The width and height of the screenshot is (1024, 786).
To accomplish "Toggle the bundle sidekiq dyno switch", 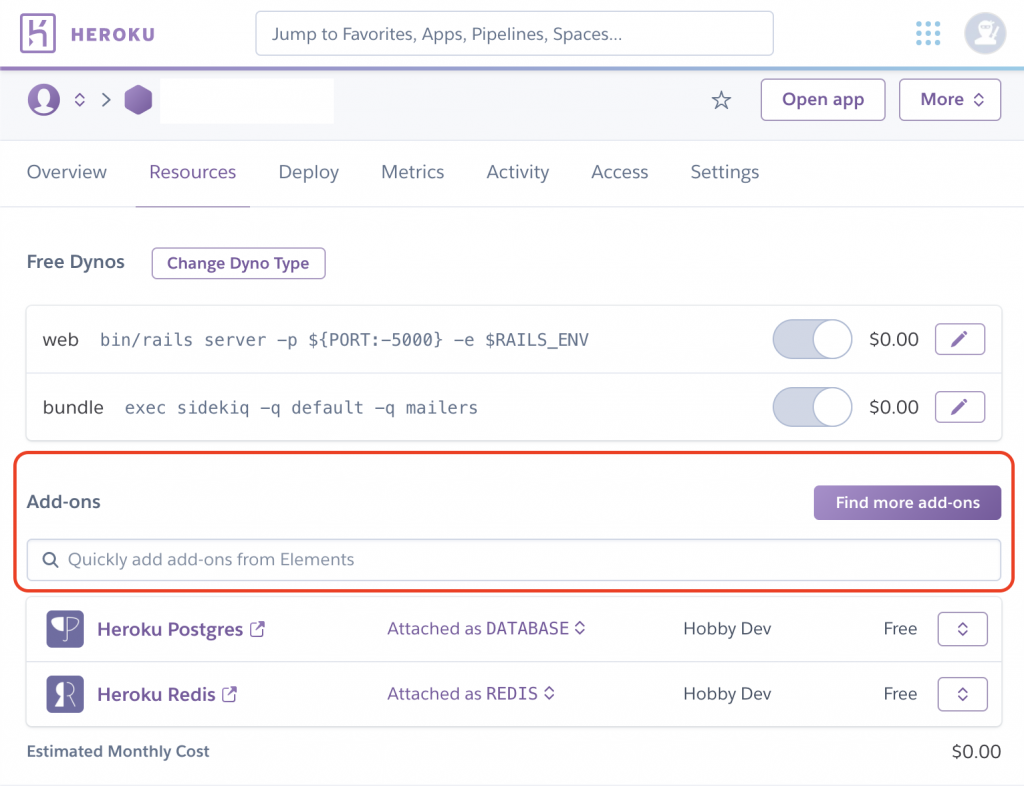I will (812, 407).
